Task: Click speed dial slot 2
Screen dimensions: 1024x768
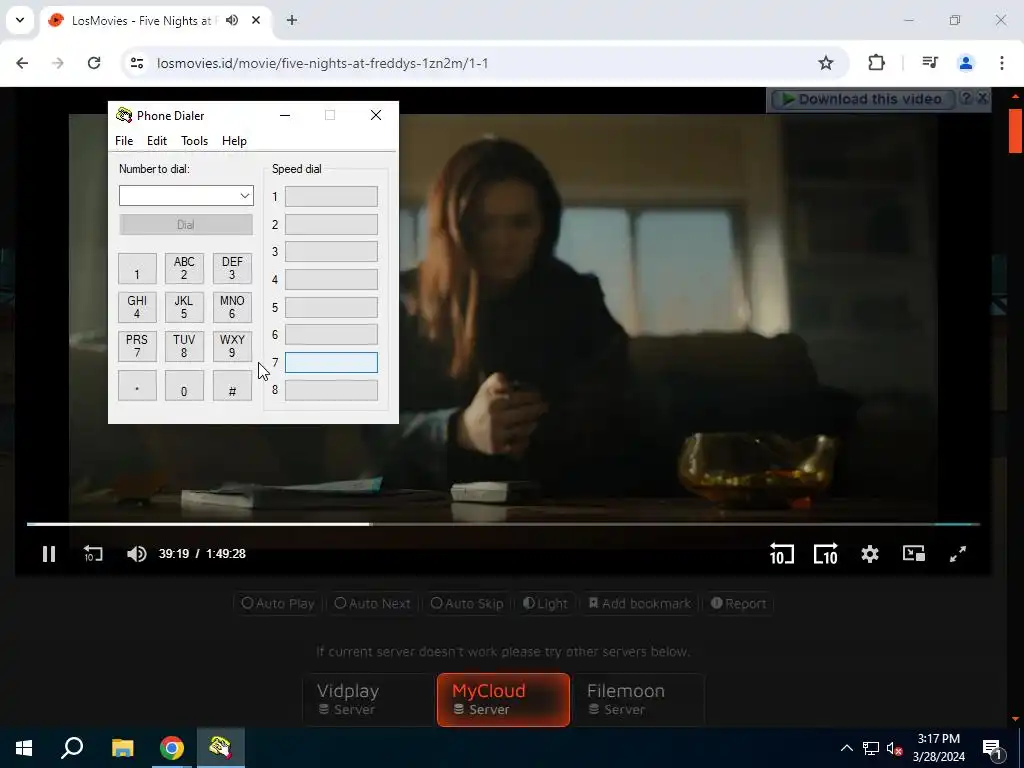Action: pyautogui.click(x=331, y=224)
